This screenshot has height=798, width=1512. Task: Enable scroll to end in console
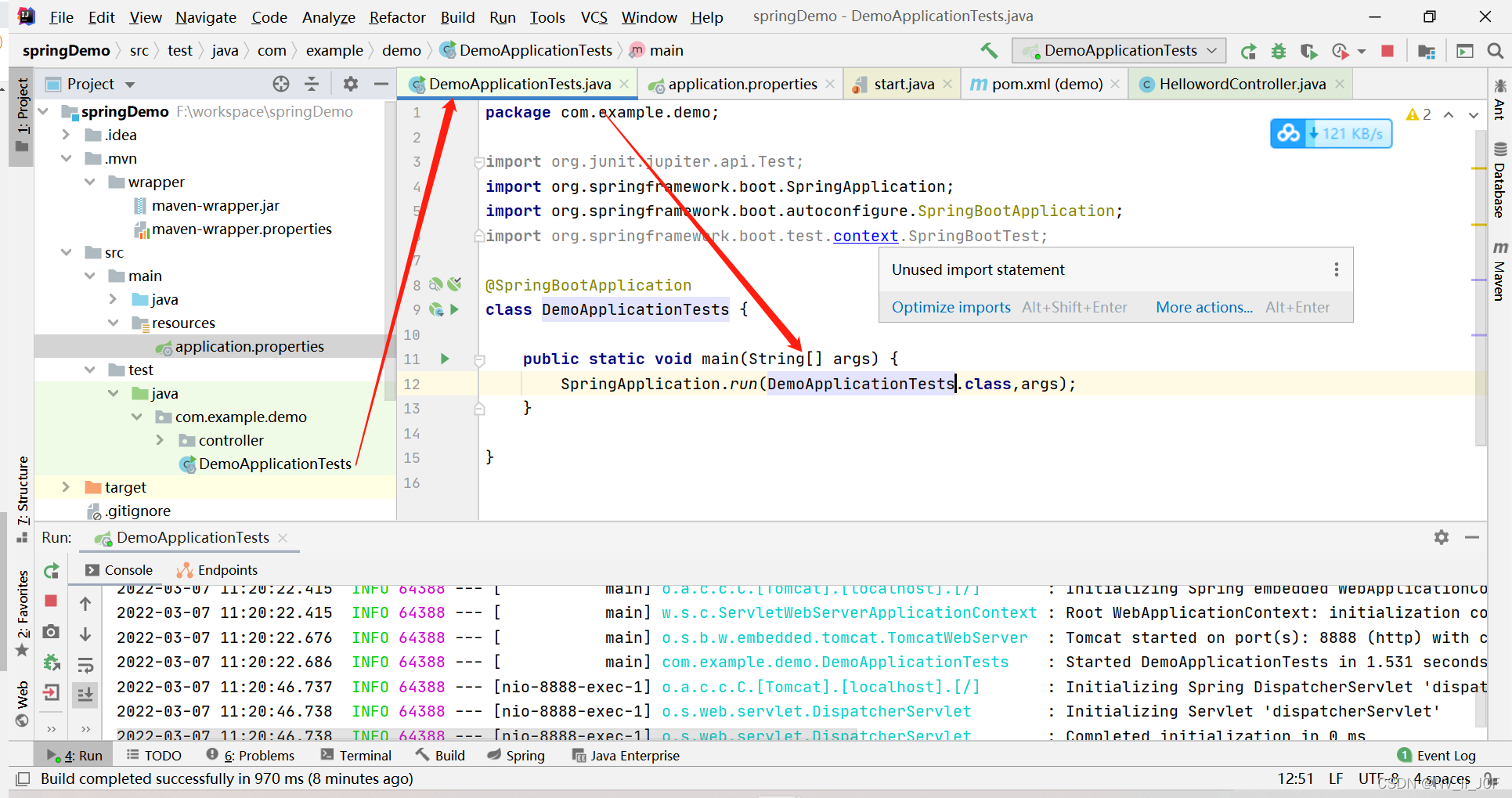[x=85, y=694]
